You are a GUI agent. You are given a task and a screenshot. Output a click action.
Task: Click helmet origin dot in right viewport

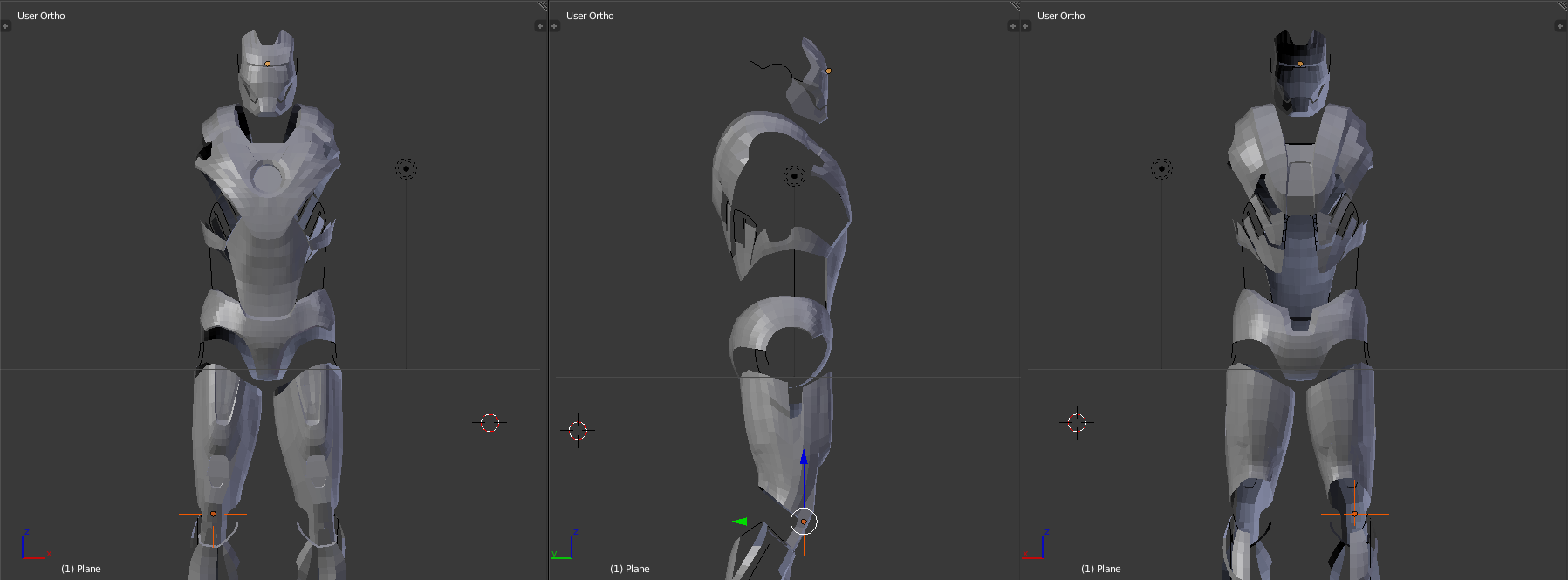tap(1300, 64)
